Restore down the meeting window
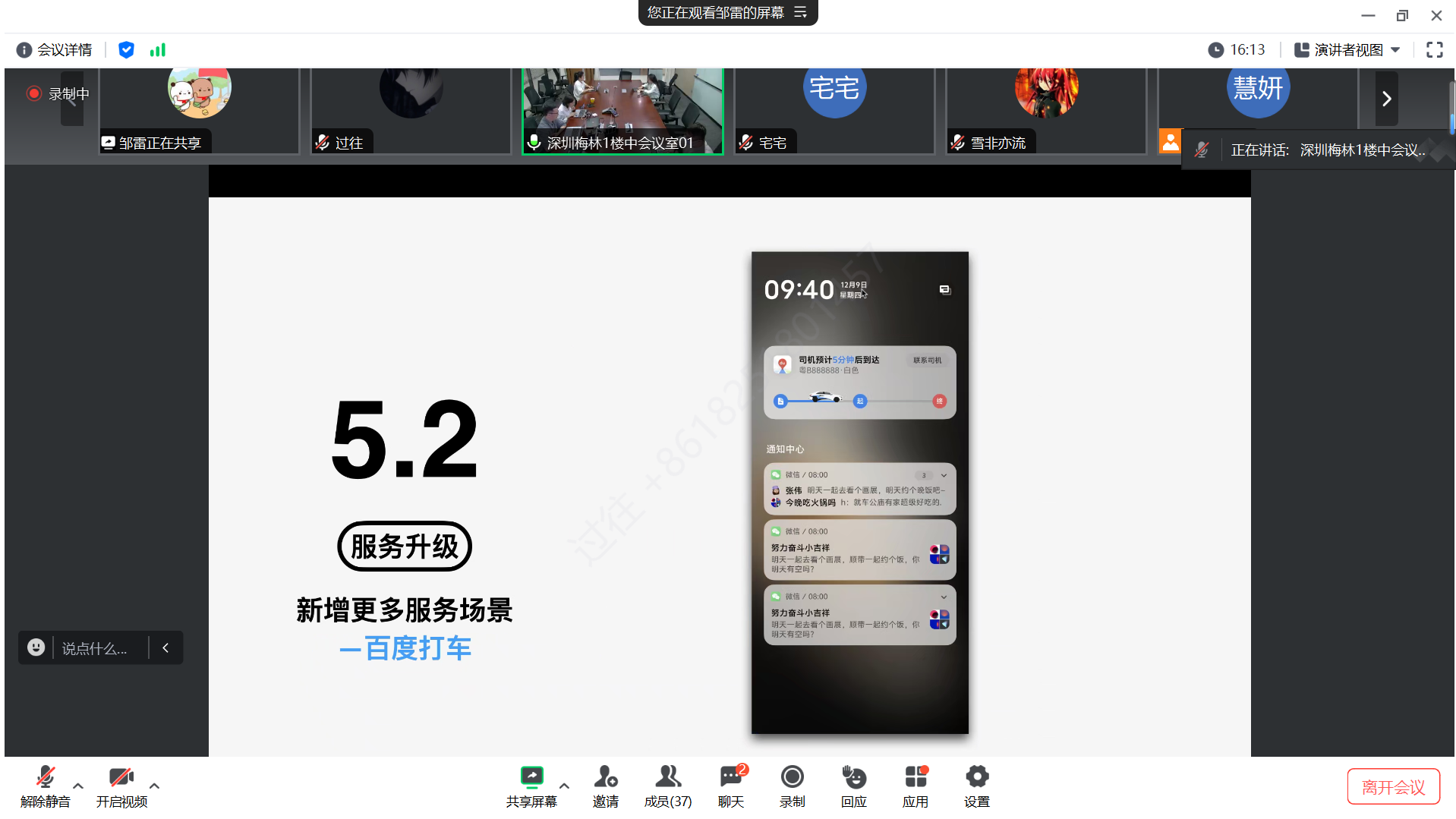 [1402, 15]
